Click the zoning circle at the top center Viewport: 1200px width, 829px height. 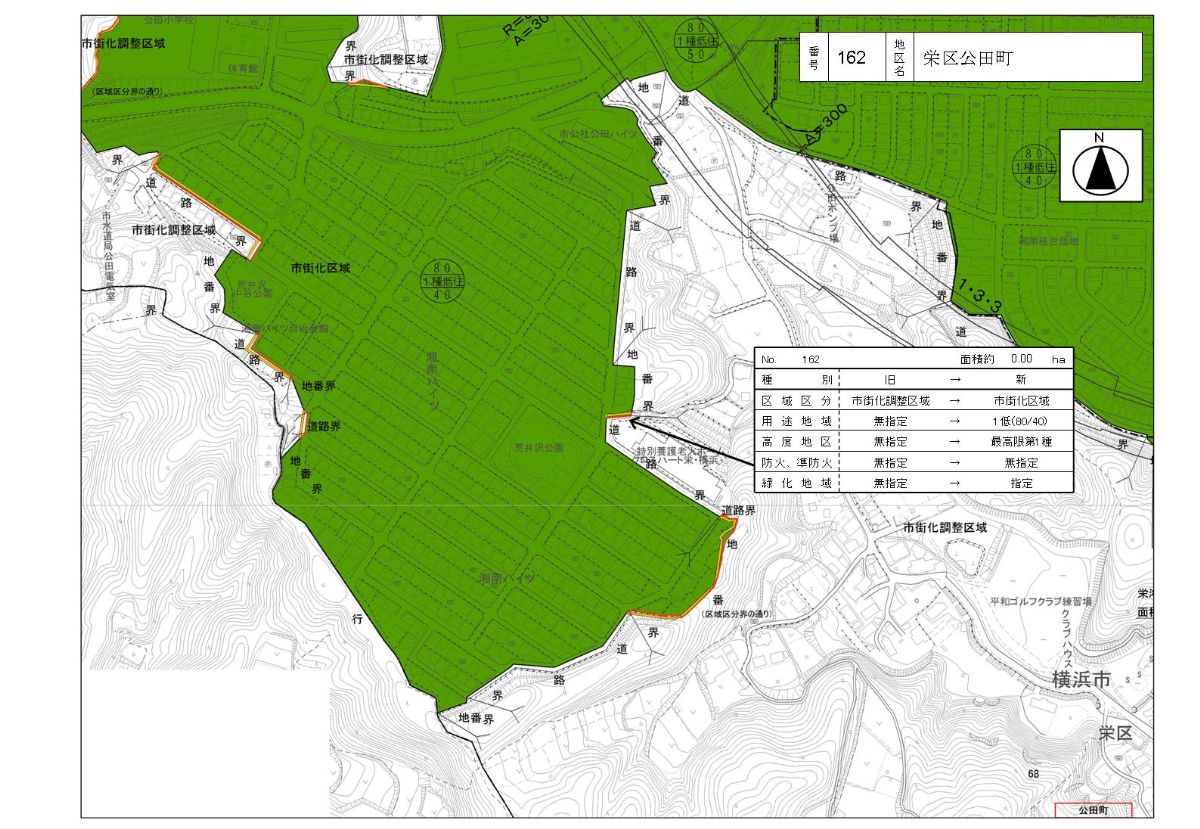[692, 40]
